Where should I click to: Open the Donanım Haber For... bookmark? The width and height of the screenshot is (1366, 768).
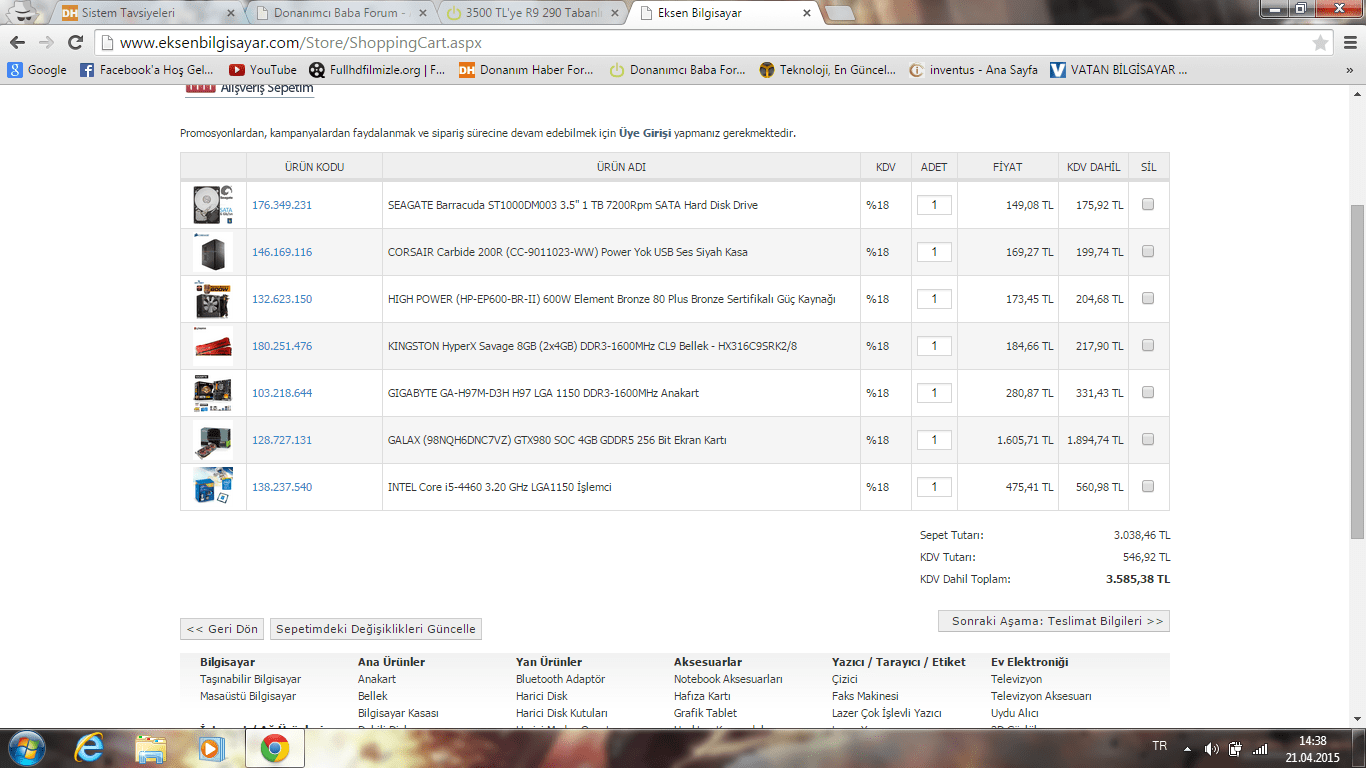click(526, 70)
